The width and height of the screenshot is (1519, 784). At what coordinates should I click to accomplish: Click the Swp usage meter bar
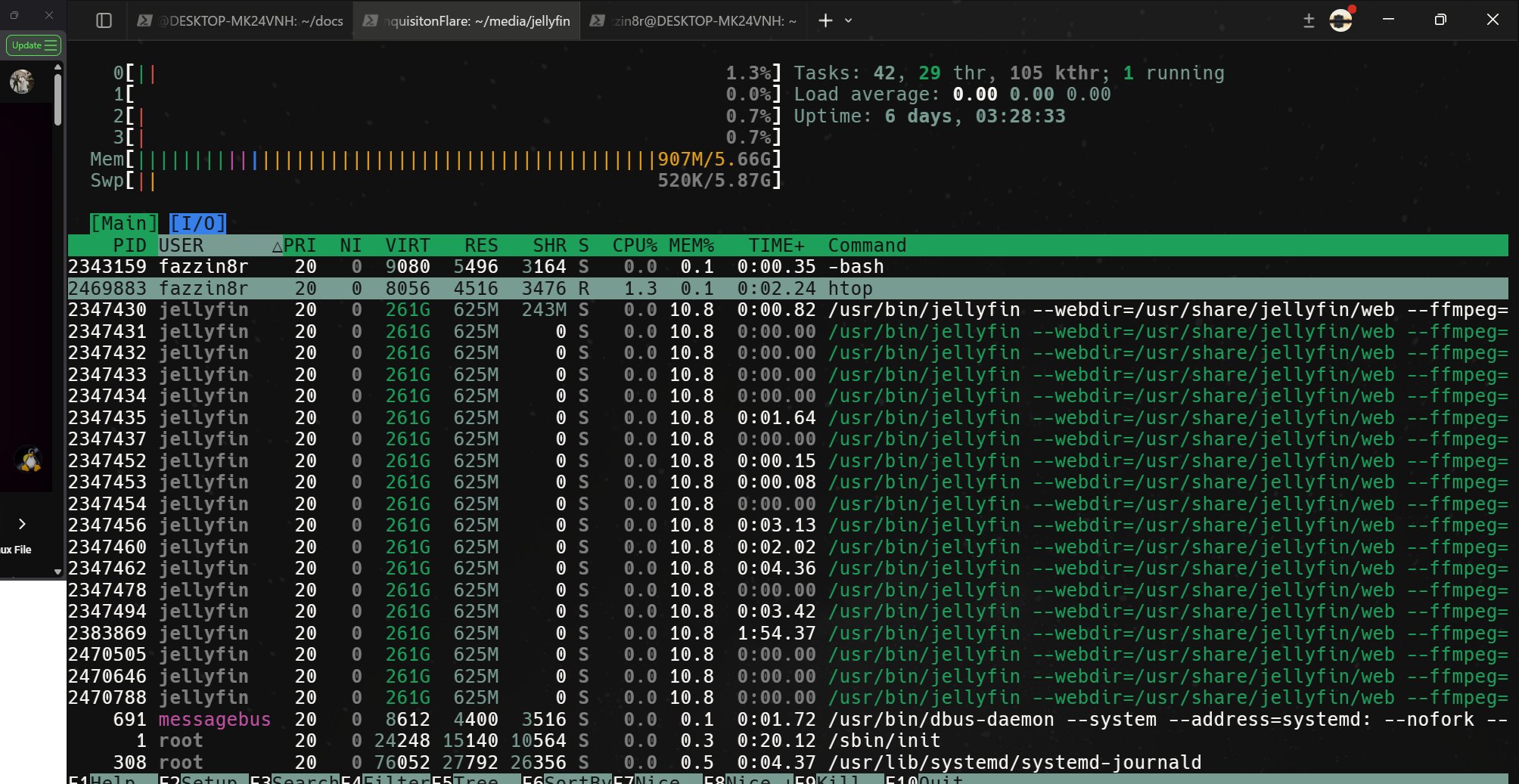click(436, 181)
